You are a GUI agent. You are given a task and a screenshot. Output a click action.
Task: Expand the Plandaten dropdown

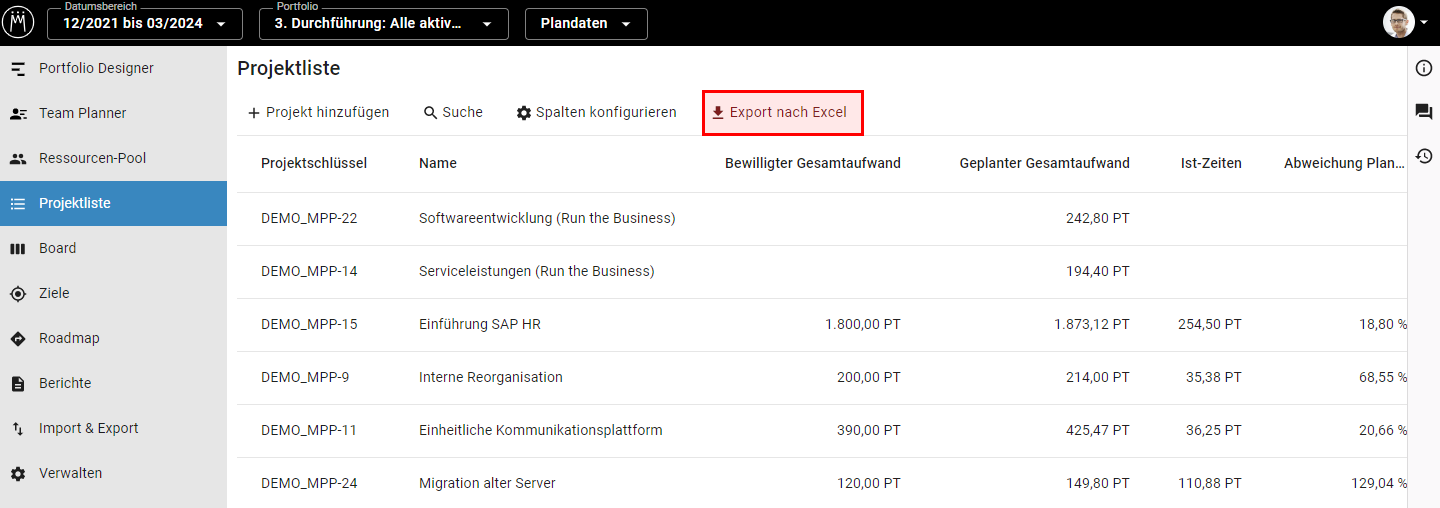586,24
